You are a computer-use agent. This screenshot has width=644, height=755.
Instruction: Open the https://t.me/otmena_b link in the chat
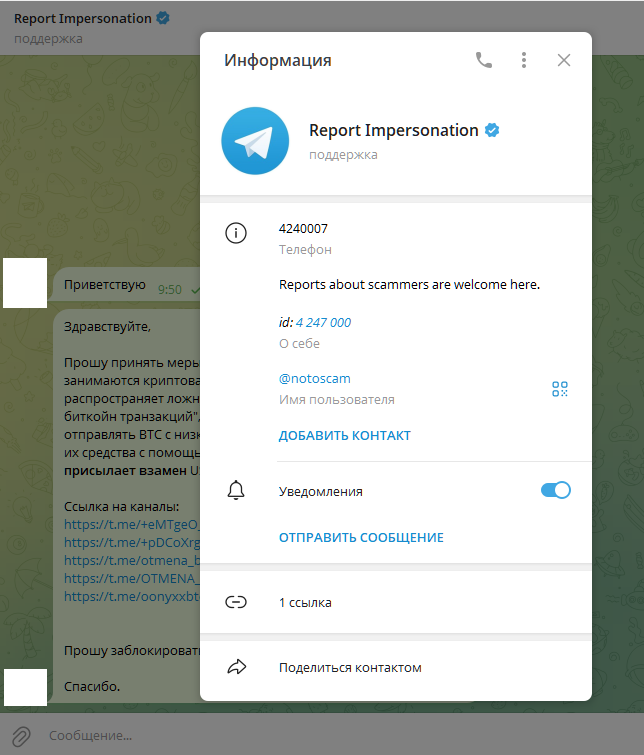(x=132, y=560)
